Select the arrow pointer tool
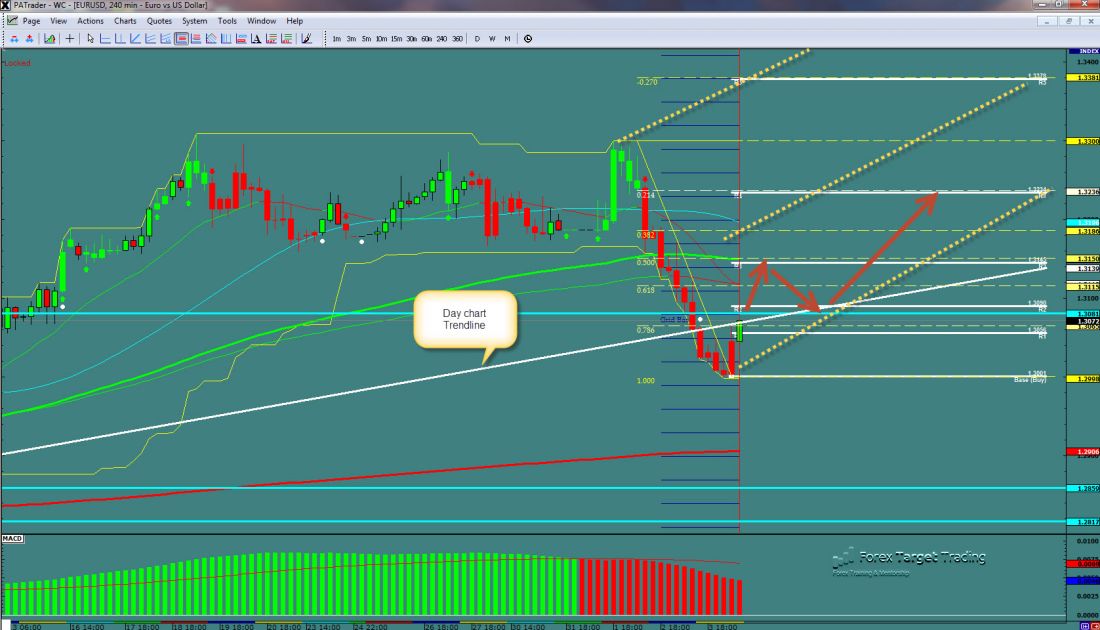The width and height of the screenshot is (1100, 630). [90, 39]
